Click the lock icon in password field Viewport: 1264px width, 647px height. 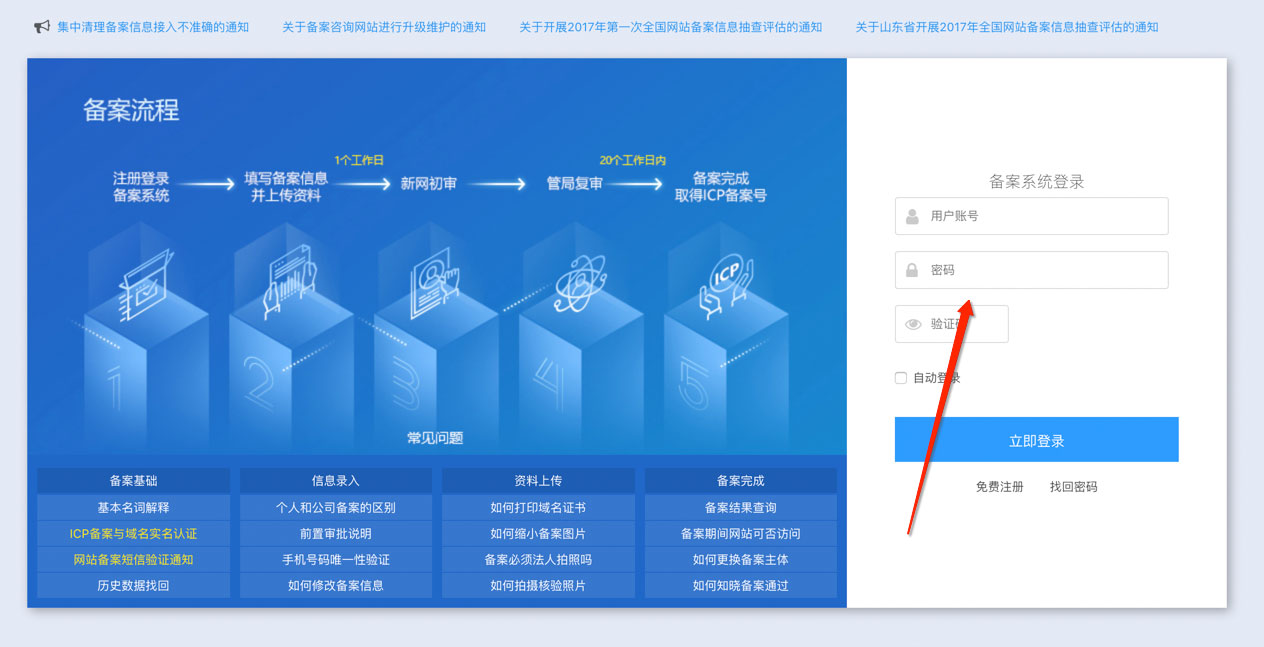coord(912,270)
